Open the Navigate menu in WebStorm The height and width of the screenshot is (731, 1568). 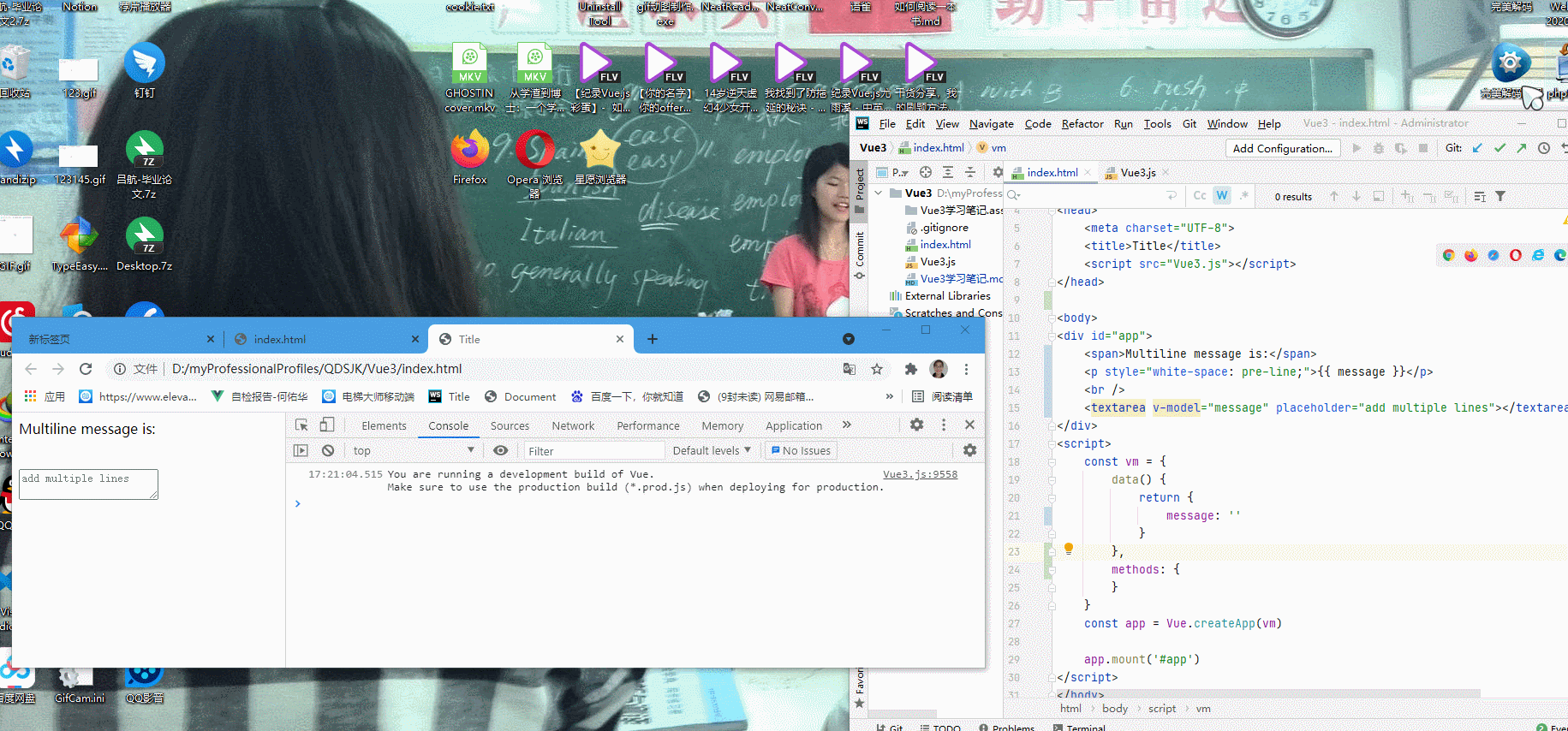click(x=991, y=124)
